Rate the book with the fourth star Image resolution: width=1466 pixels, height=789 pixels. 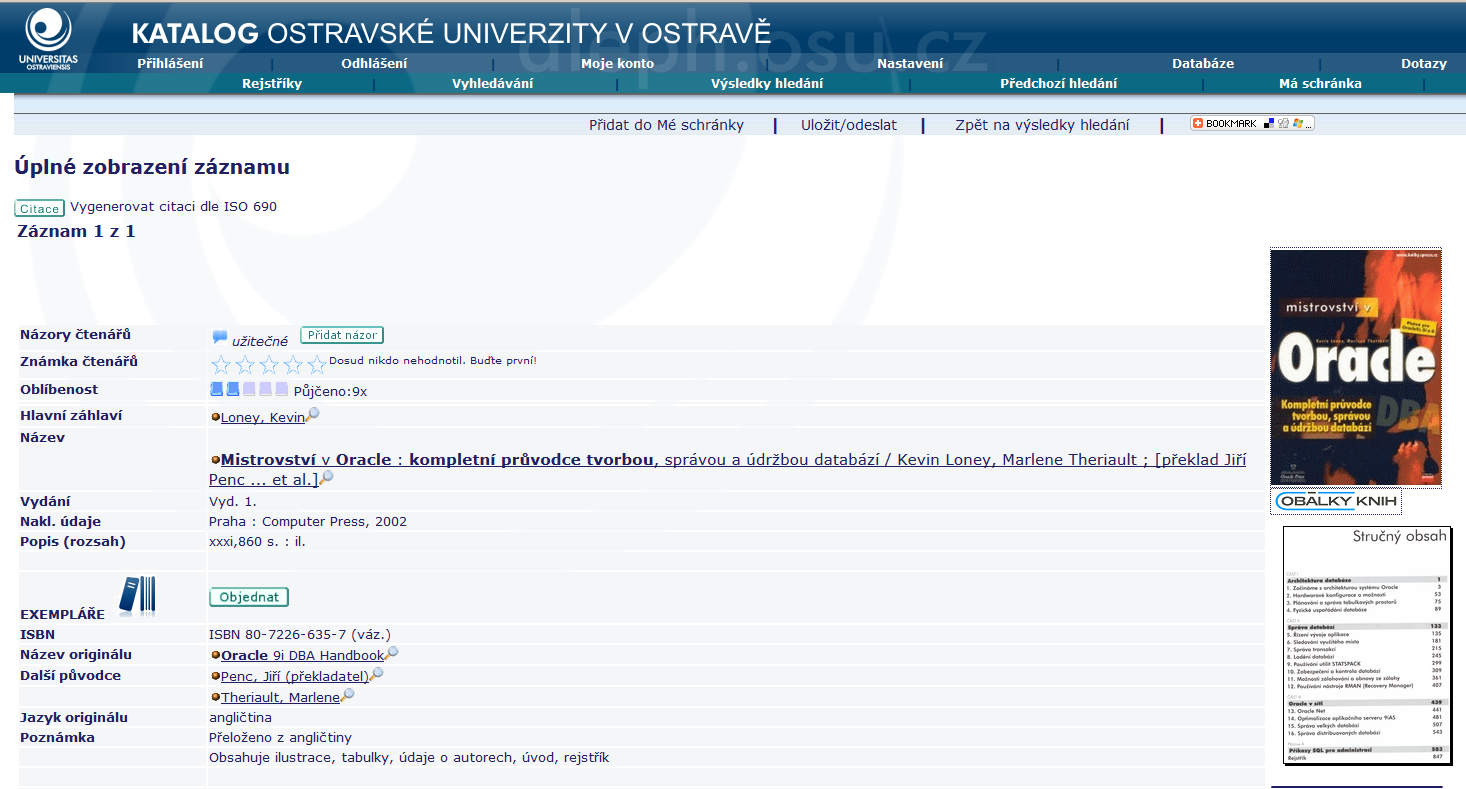coord(293,365)
